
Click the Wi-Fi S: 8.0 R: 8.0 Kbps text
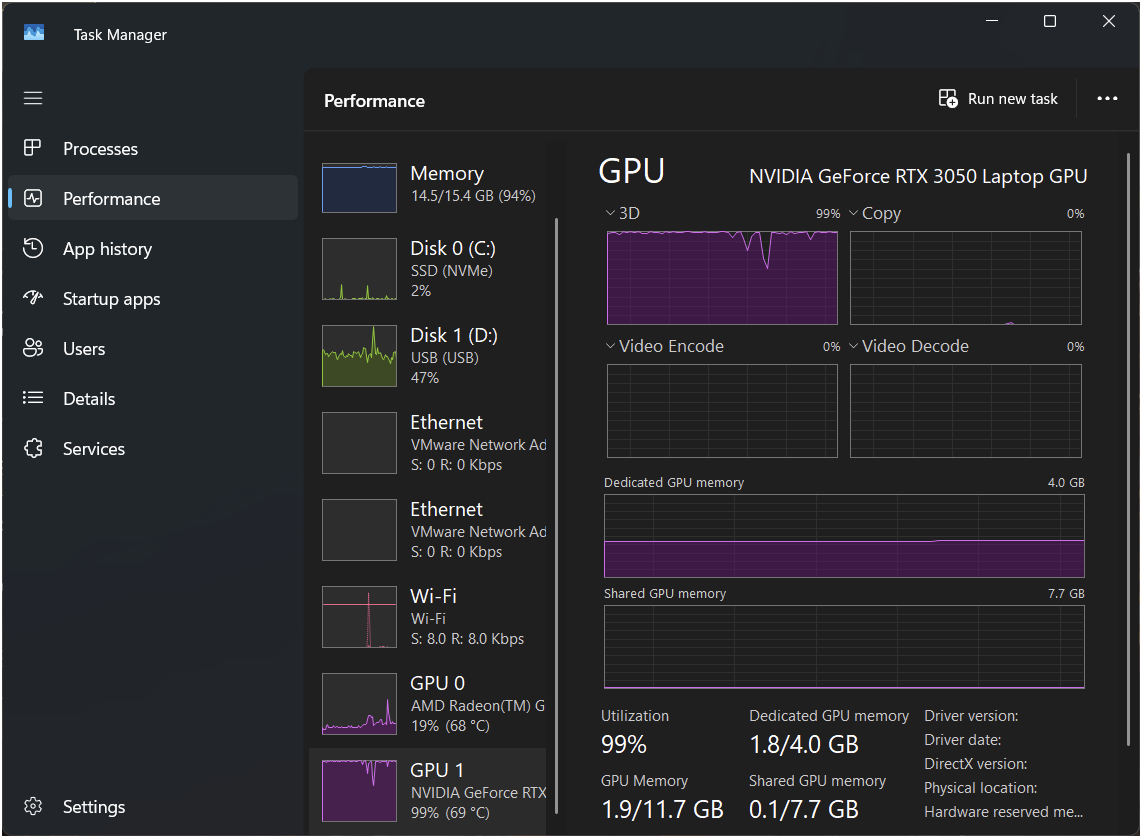pyautogui.click(x=468, y=639)
